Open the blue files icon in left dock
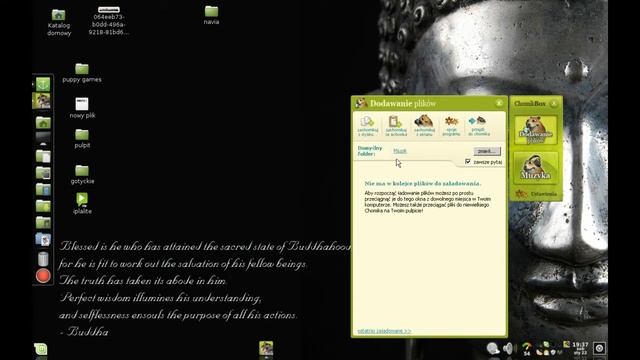 tap(43, 239)
